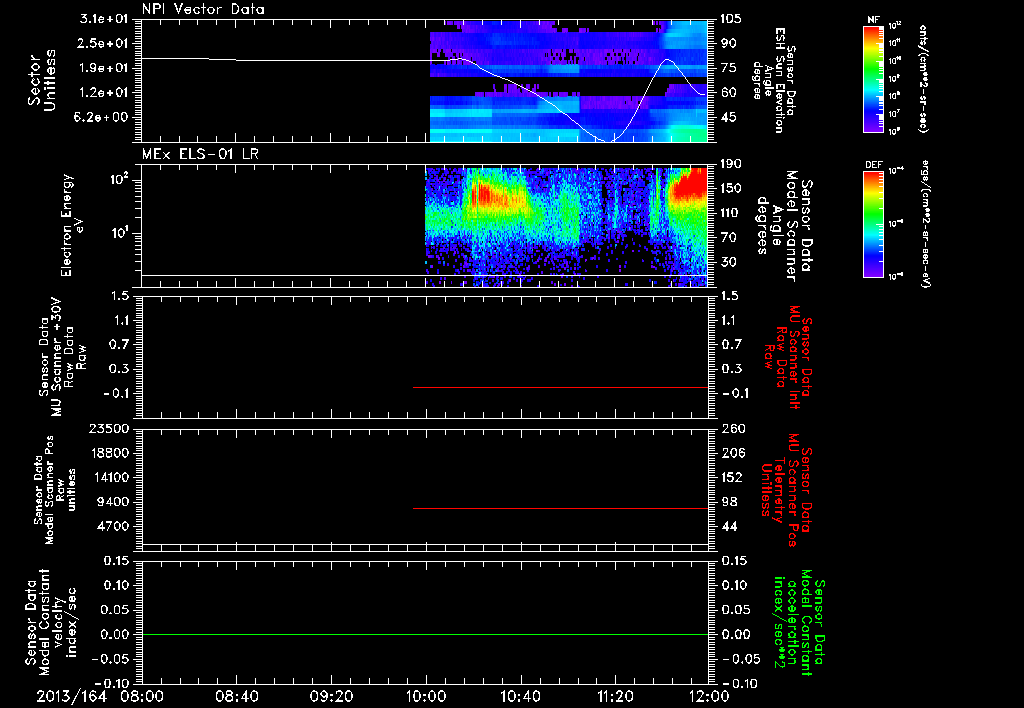
Task: Click the '110' scanner angle tick
Action: coord(731,213)
